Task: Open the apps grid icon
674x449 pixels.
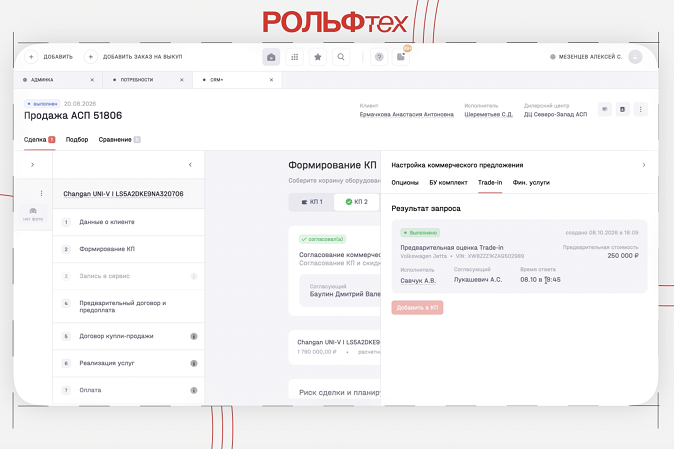Action: pyautogui.click(x=294, y=57)
